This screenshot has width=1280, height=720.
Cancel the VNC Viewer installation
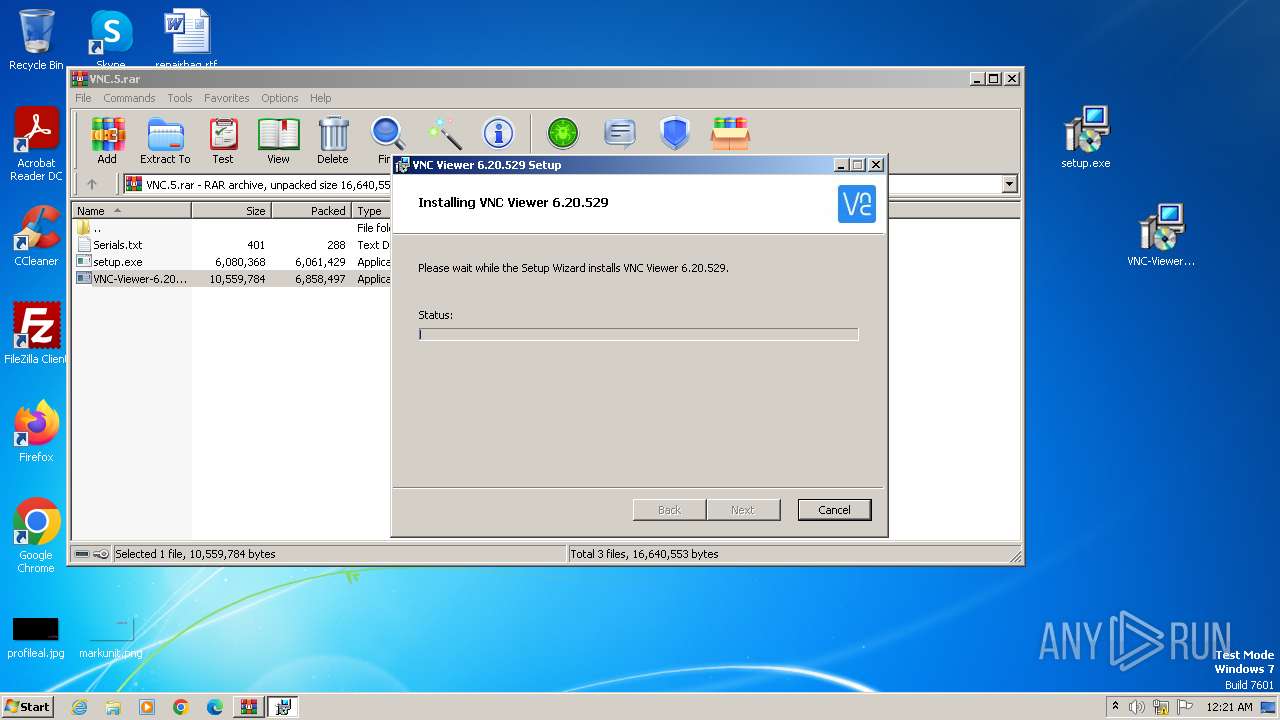tap(834, 510)
